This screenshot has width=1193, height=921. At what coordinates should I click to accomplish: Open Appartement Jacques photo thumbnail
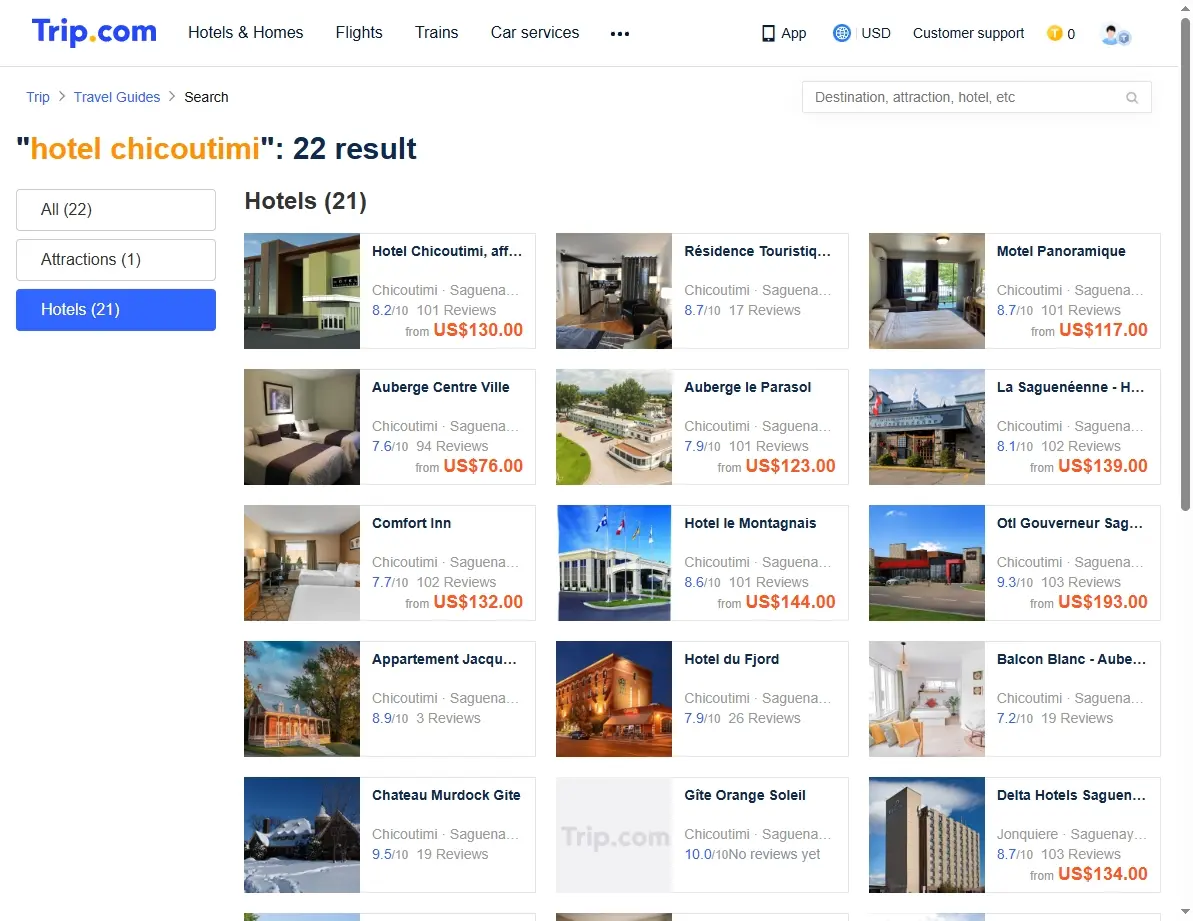302,699
